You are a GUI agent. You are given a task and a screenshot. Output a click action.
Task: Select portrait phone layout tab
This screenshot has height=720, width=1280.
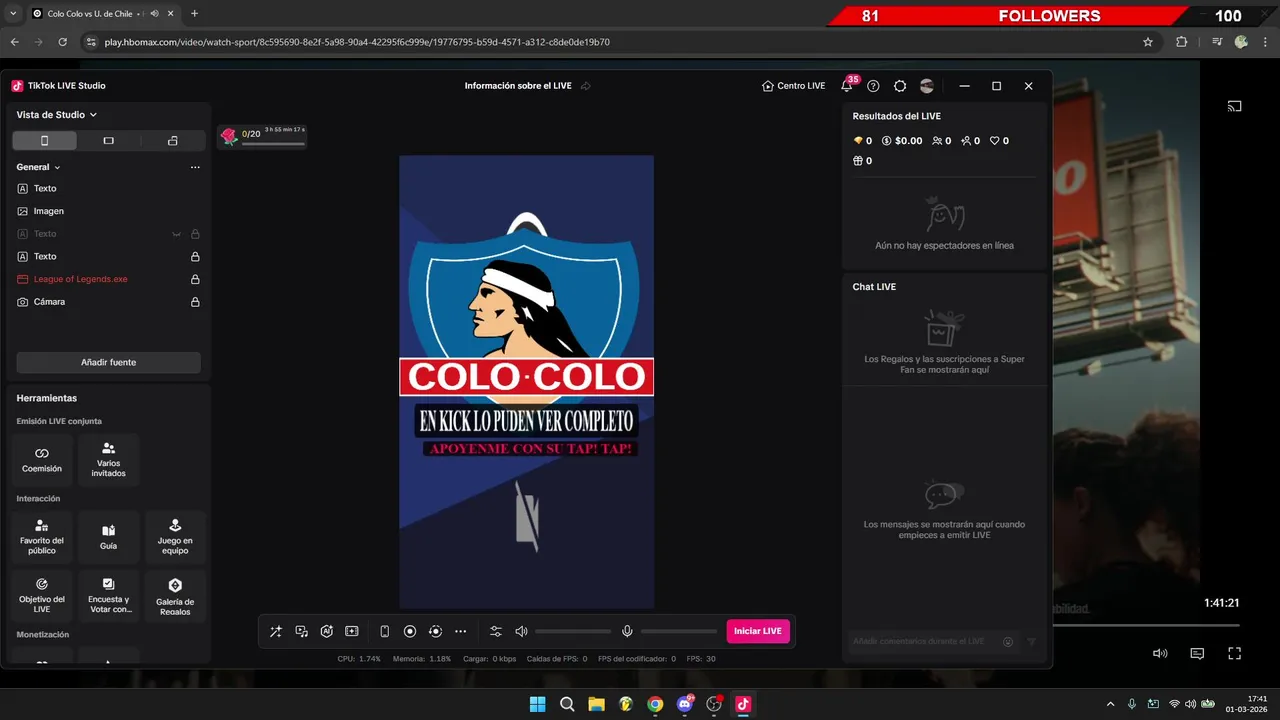[x=44, y=141]
